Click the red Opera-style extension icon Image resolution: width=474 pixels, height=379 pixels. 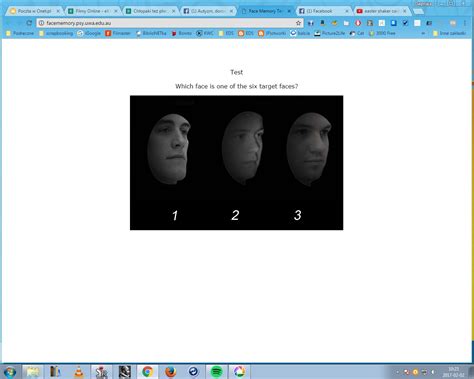[x=358, y=23]
